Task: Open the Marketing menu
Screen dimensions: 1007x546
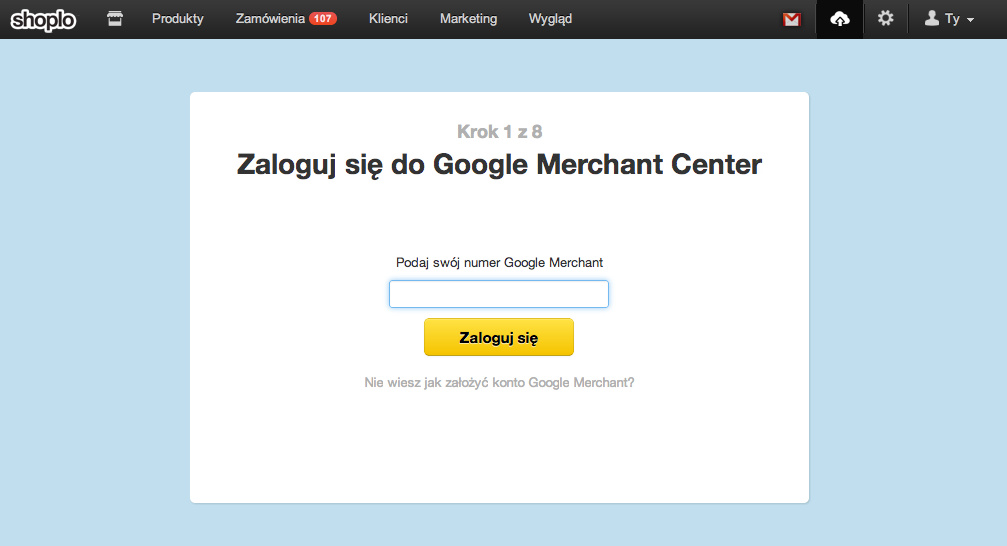Action: click(468, 19)
